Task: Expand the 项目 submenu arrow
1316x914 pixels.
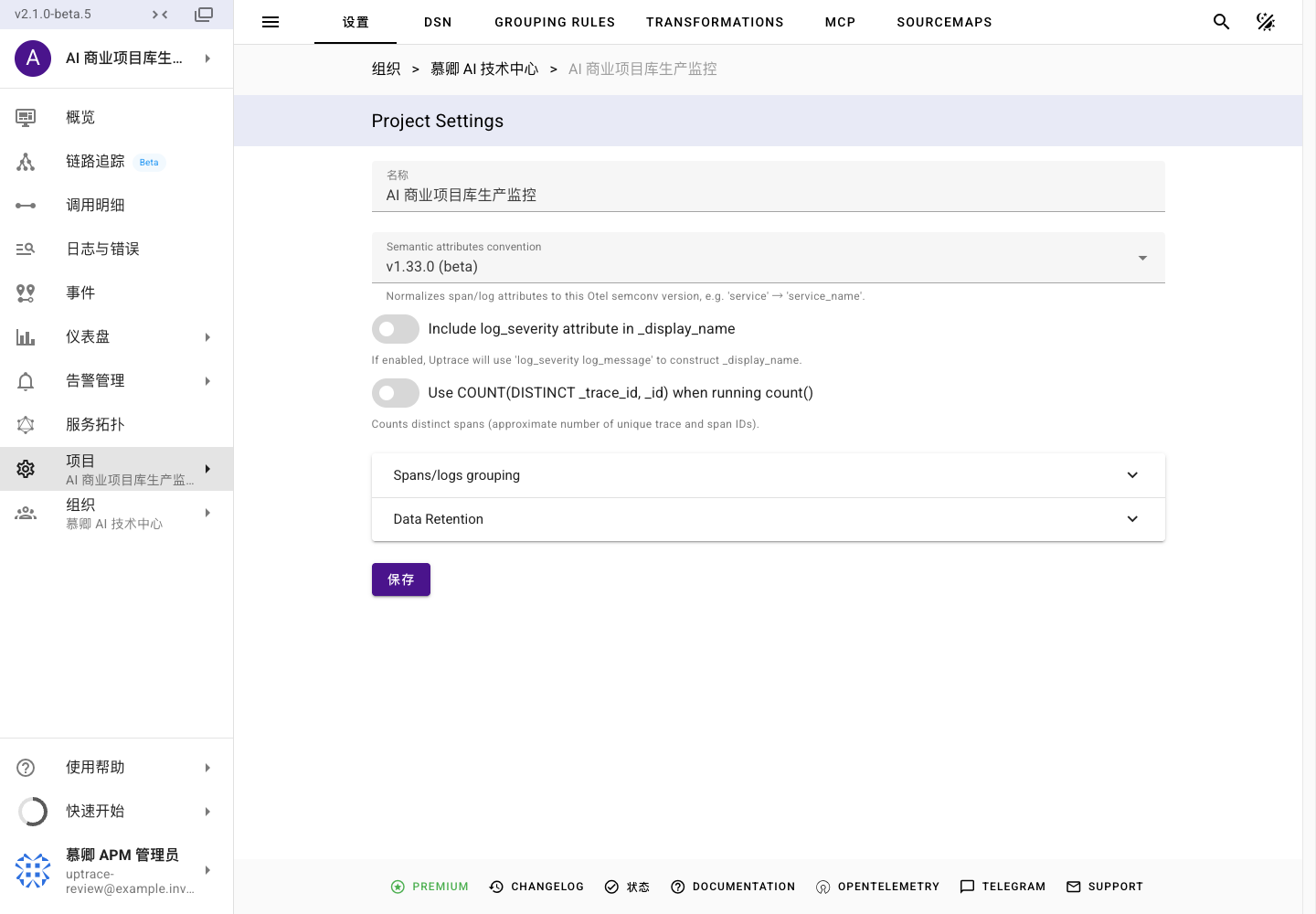Action: (x=208, y=469)
